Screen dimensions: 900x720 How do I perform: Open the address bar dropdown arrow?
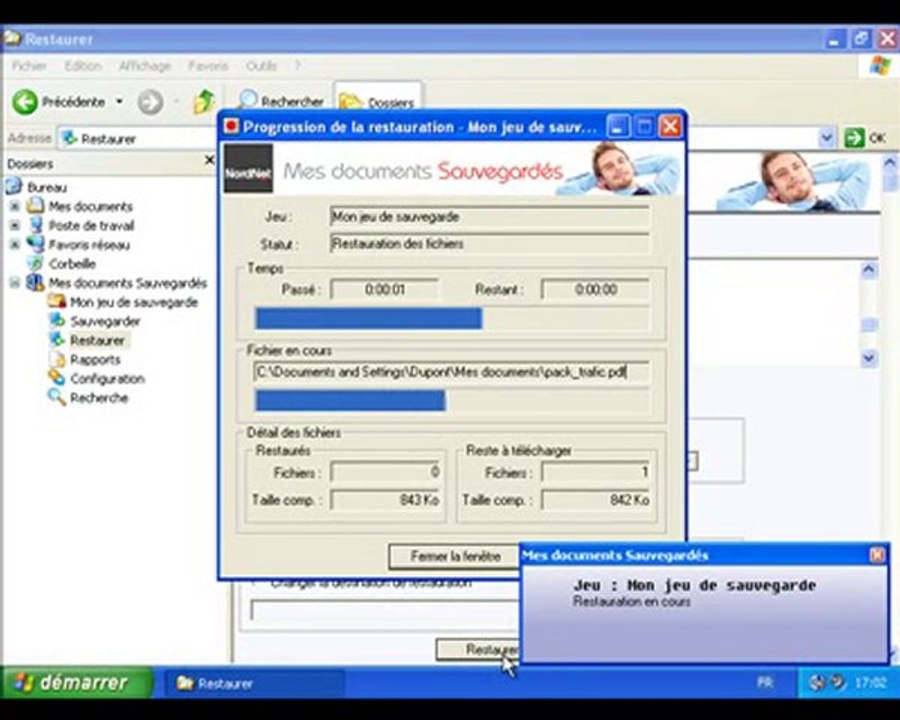827,138
